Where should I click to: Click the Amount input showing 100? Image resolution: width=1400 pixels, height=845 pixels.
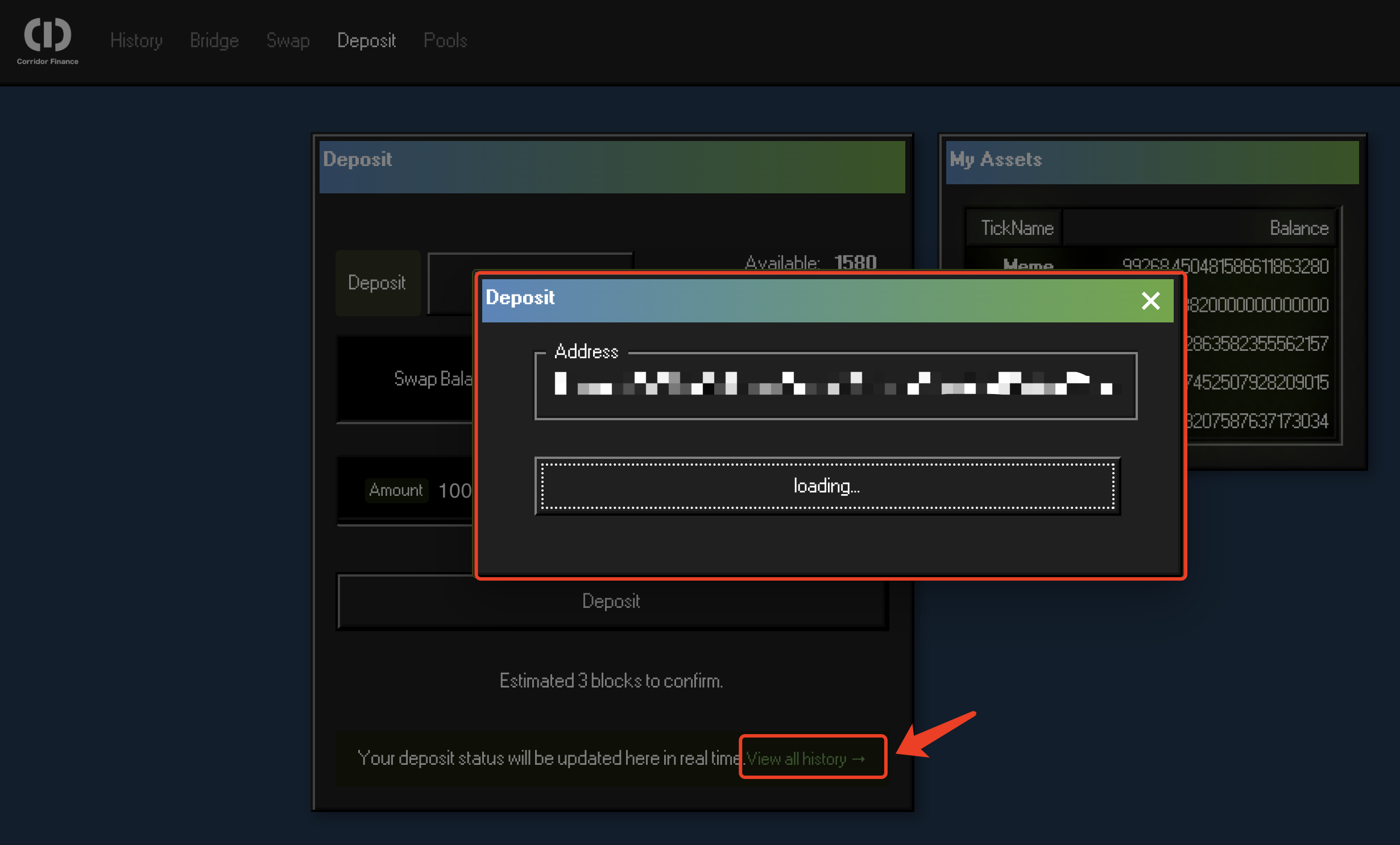[x=455, y=490]
